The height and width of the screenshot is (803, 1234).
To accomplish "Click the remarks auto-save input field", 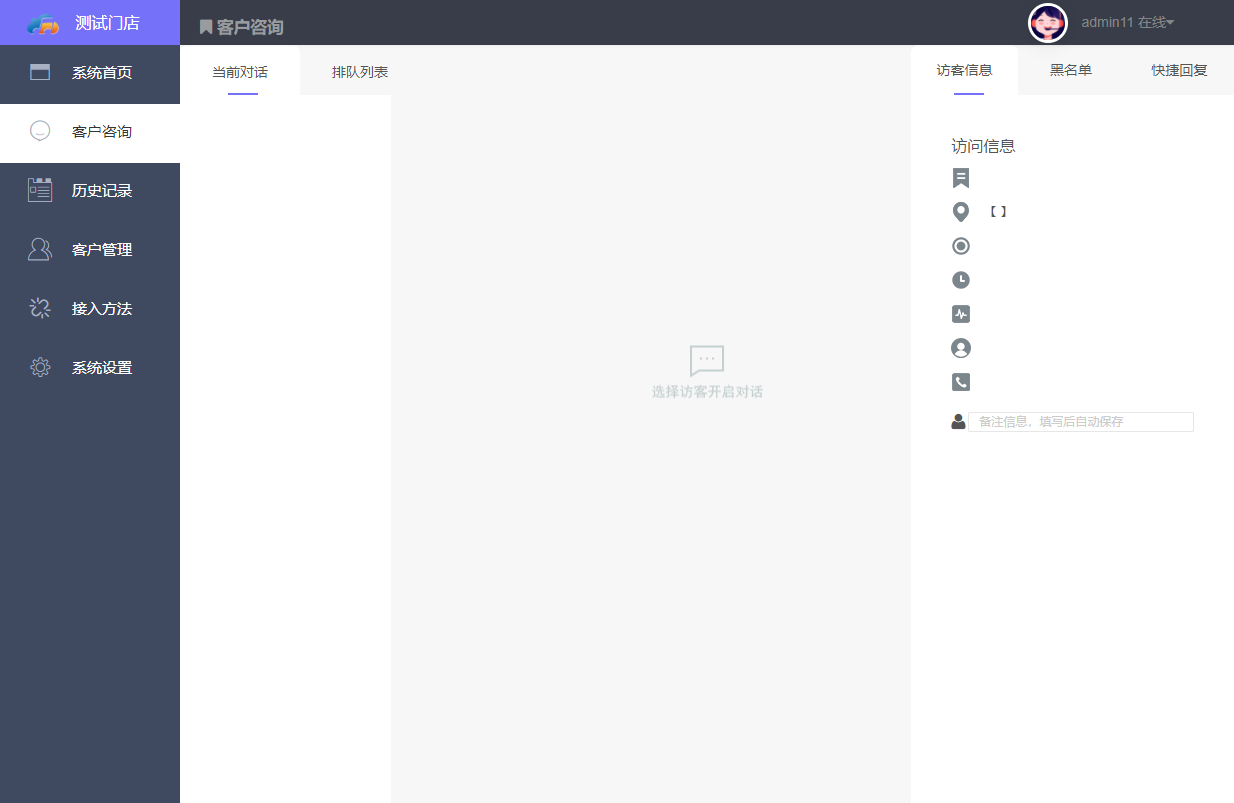I will pyautogui.click(x=1081, y=421).
